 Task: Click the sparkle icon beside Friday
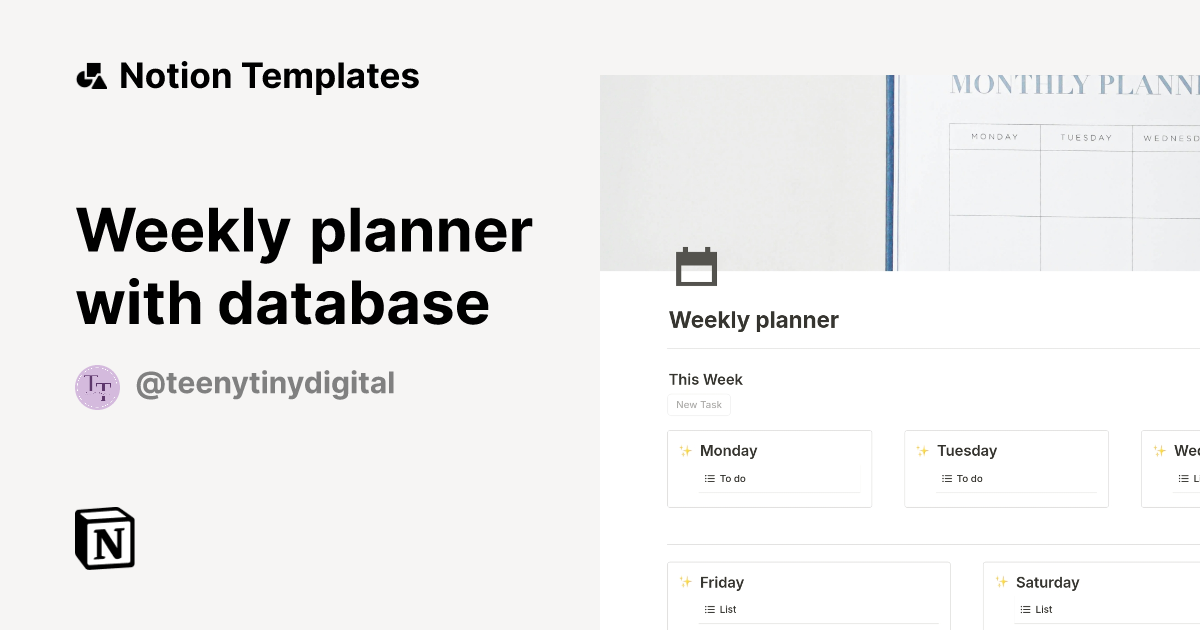pos(686,582)
